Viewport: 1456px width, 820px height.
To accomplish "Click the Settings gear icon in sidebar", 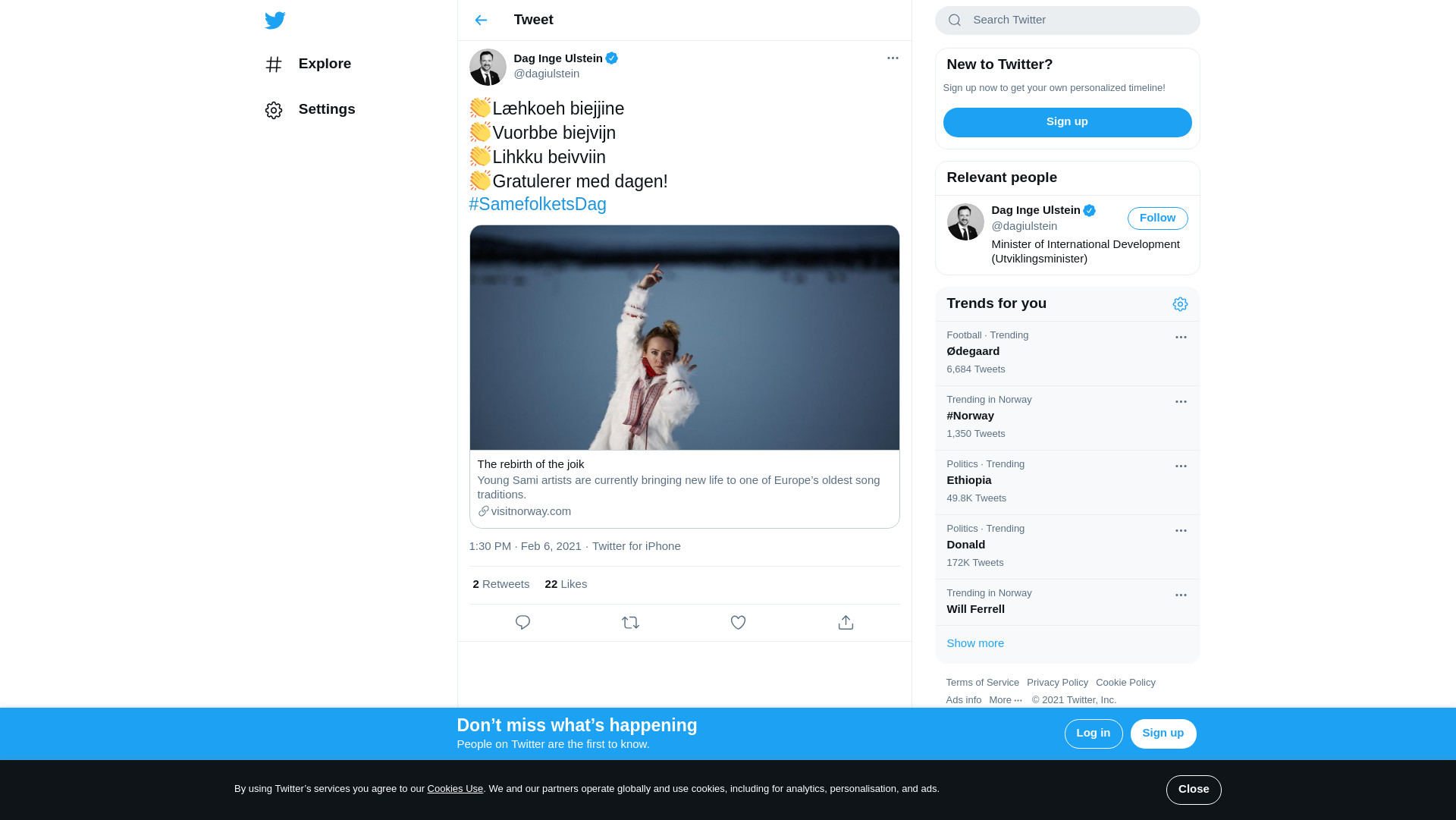I will (274, 111).
